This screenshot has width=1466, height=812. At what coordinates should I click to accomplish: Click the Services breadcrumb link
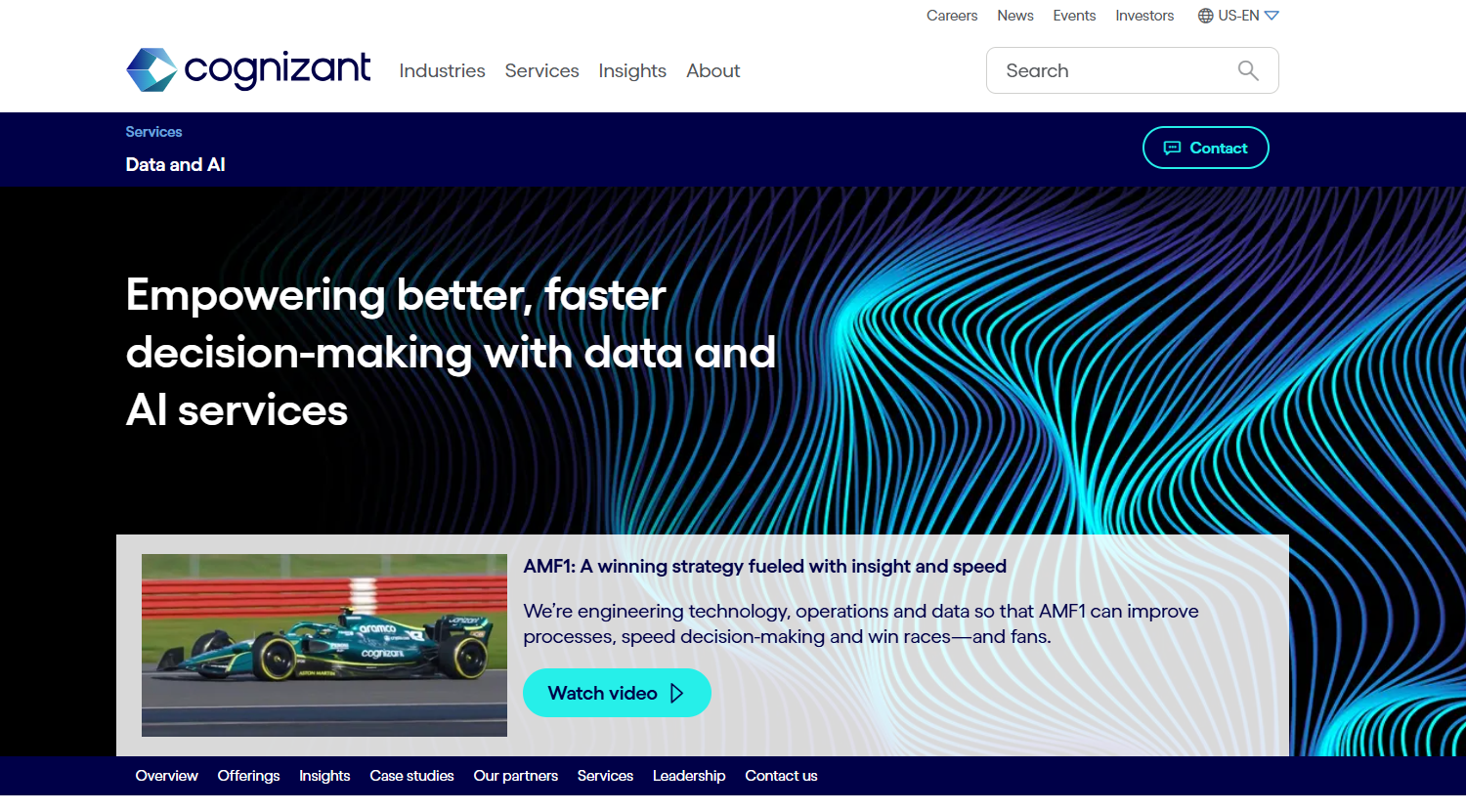click(153, 132)
